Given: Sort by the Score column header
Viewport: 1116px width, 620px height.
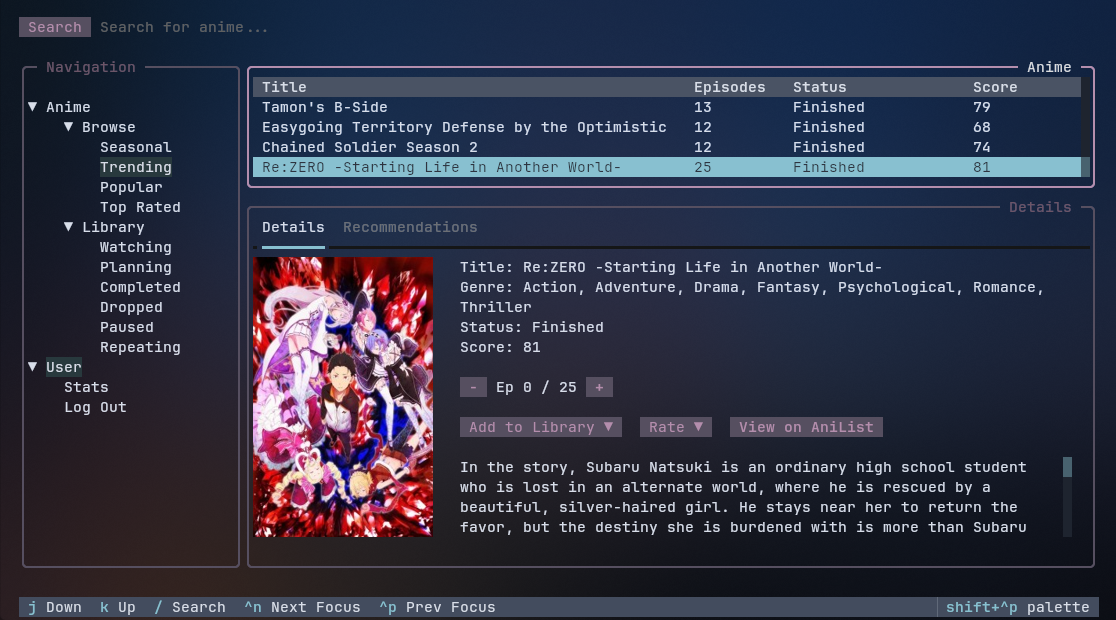Looking at the screenshot, I should pos(995,87).
